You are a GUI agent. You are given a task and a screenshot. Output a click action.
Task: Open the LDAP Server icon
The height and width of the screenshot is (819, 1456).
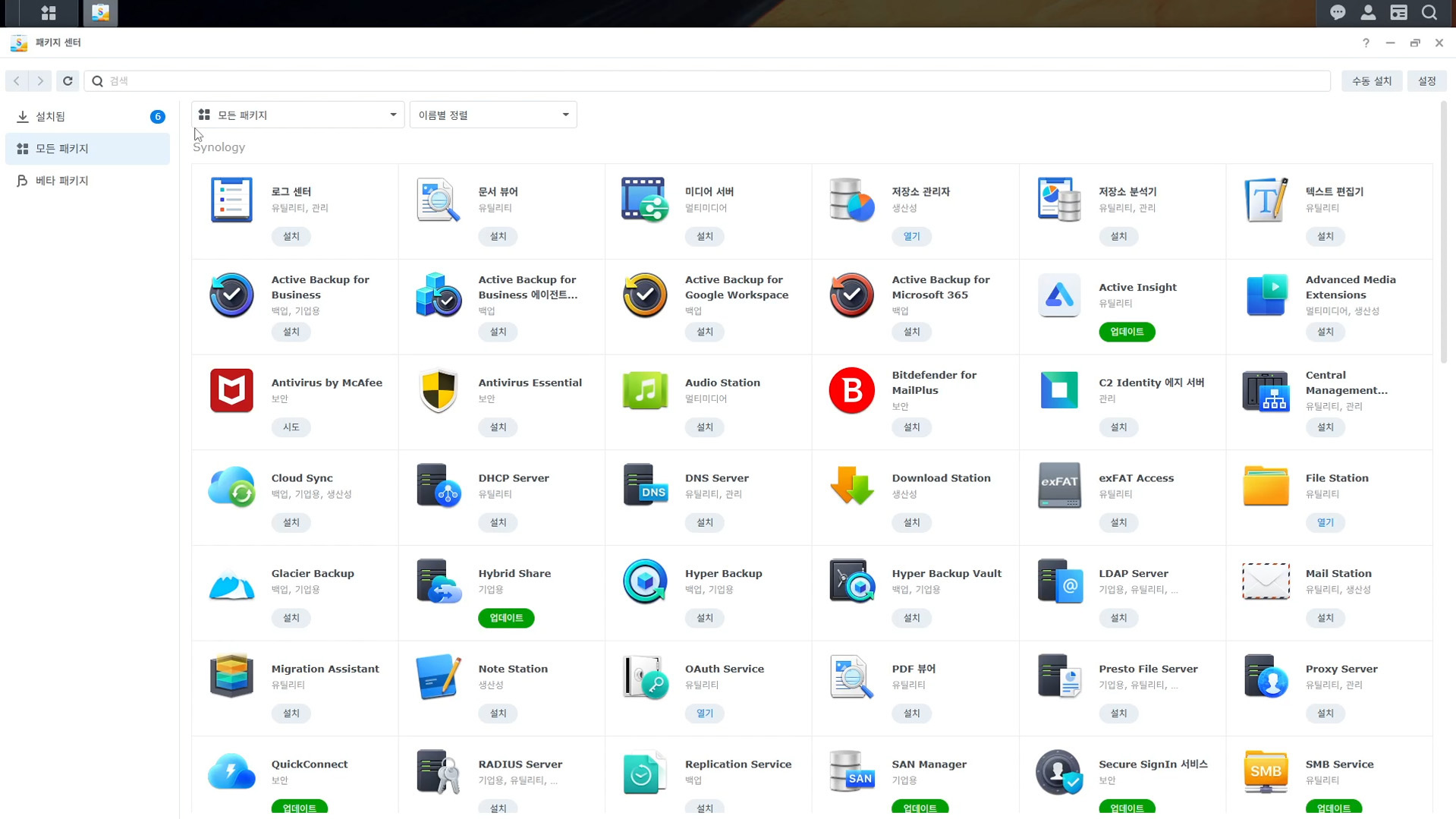[x=1058, y=581]
